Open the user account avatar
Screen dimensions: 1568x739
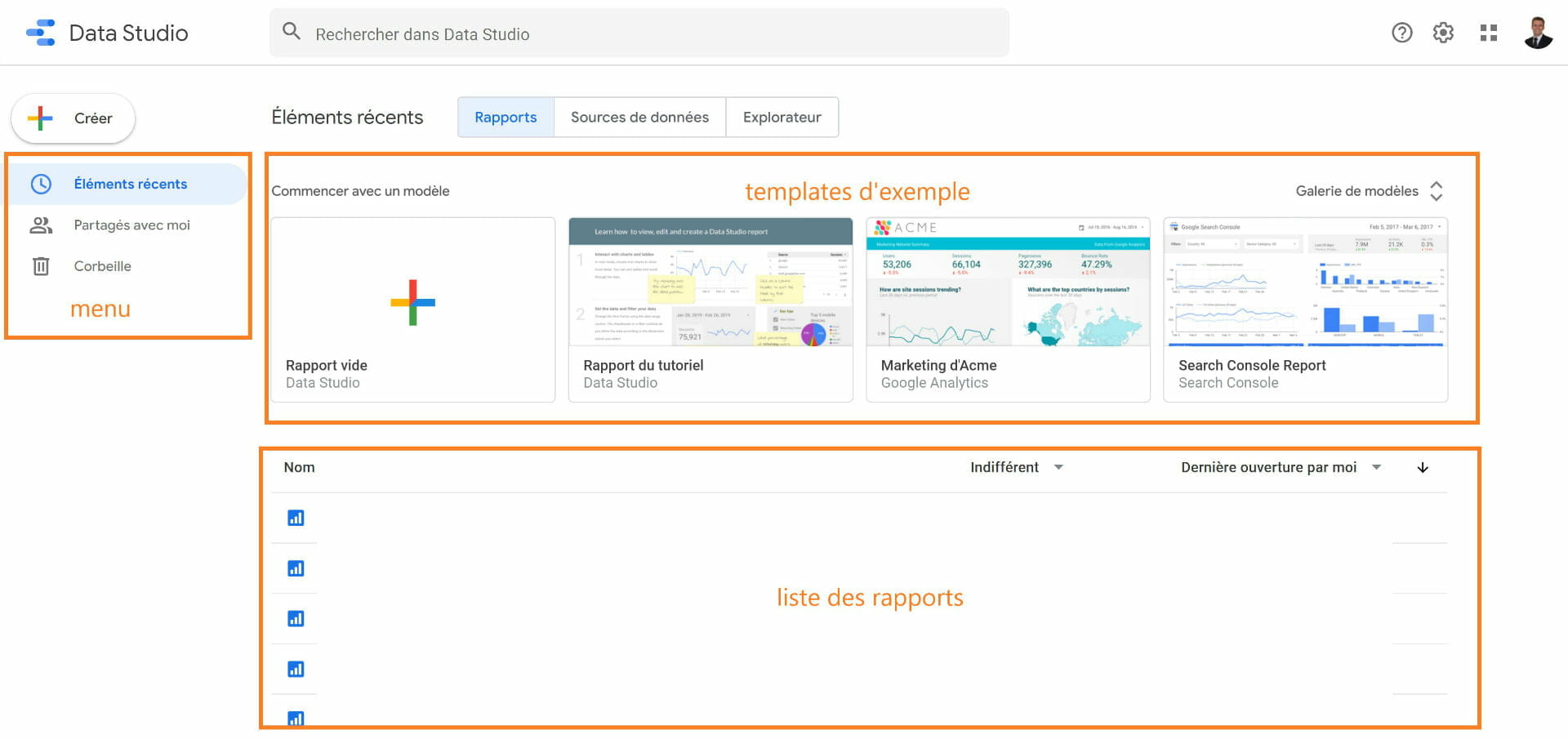click(1538, 33)
